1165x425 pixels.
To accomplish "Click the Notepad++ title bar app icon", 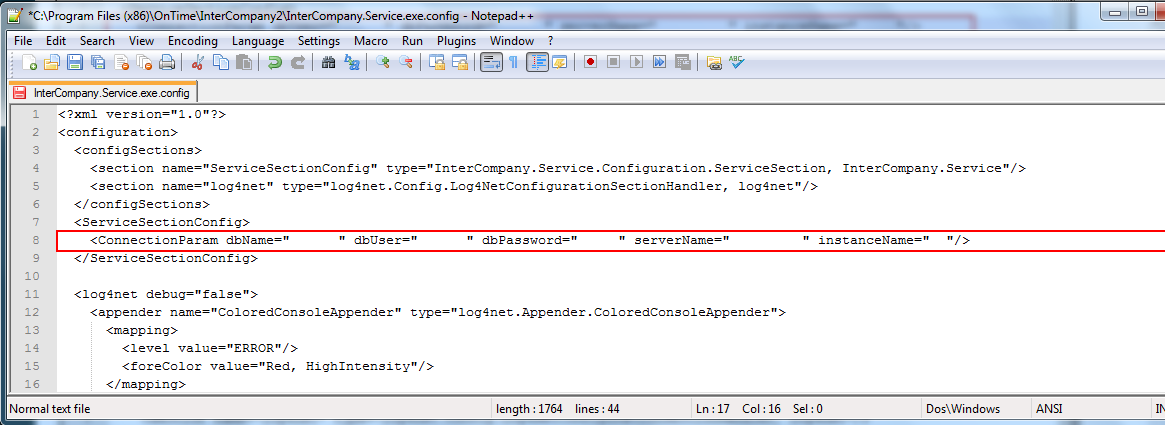I will pyautogui.click(x=13, y=15).
